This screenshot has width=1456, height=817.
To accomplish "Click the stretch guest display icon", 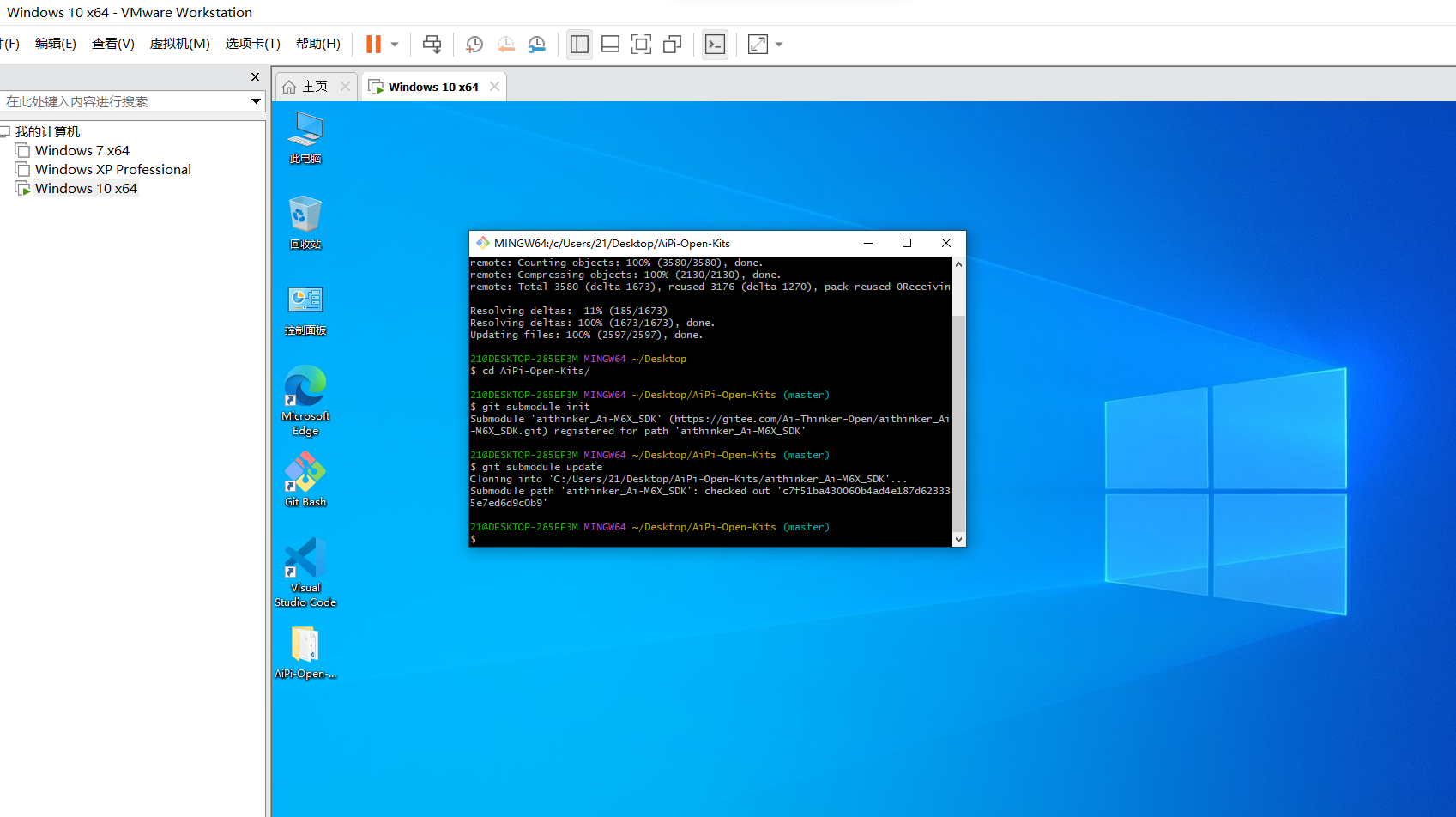I will [758, 44].
